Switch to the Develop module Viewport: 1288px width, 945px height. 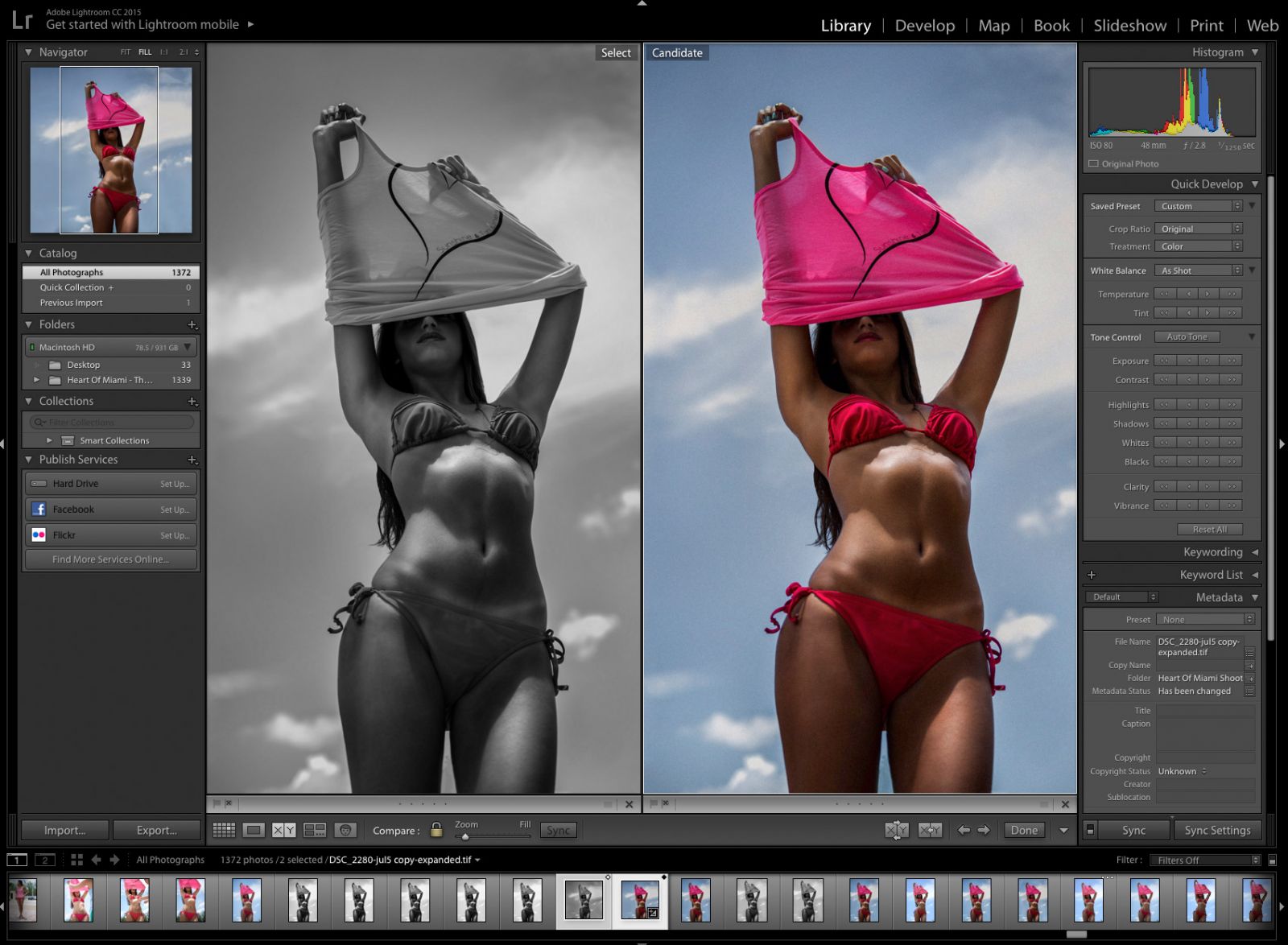924,25
